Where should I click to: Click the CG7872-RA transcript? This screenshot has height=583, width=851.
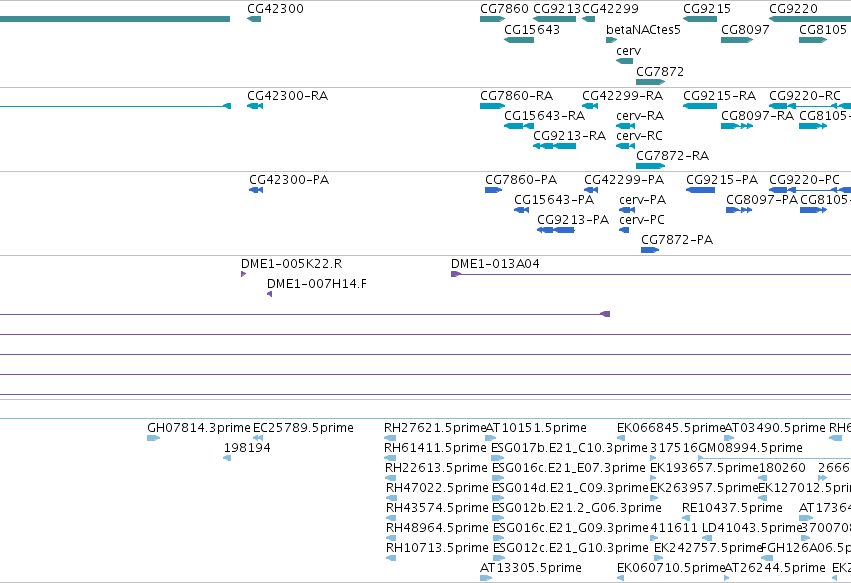pos(651,166)
